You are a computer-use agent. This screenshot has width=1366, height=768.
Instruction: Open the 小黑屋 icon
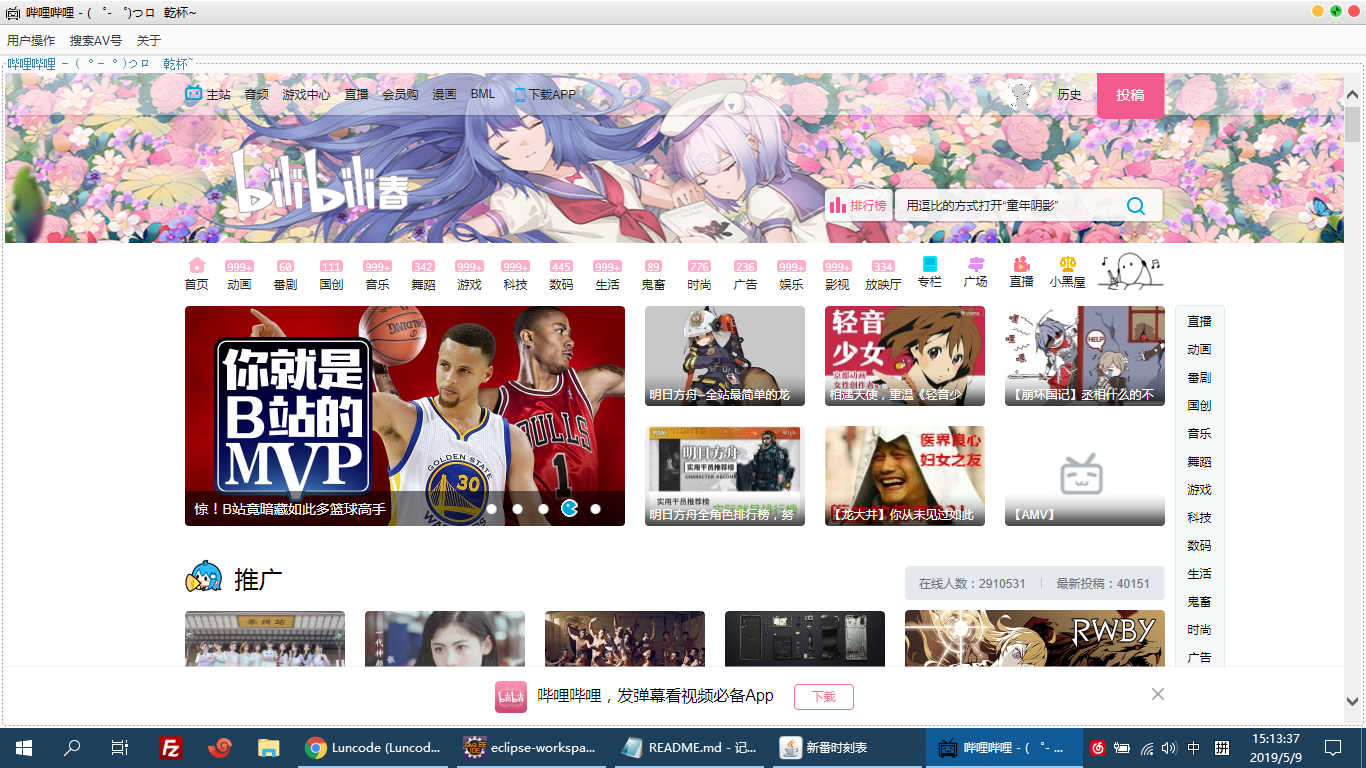pyautogui.click(x=1067, y=264)
